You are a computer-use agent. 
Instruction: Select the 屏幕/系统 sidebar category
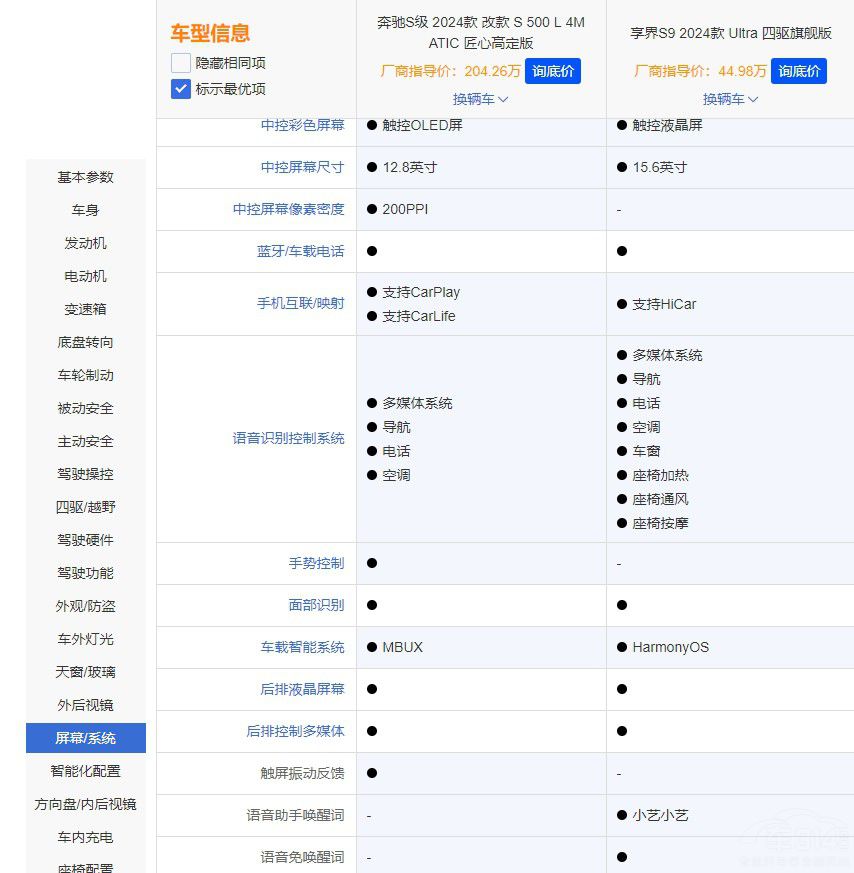[85, 738]
